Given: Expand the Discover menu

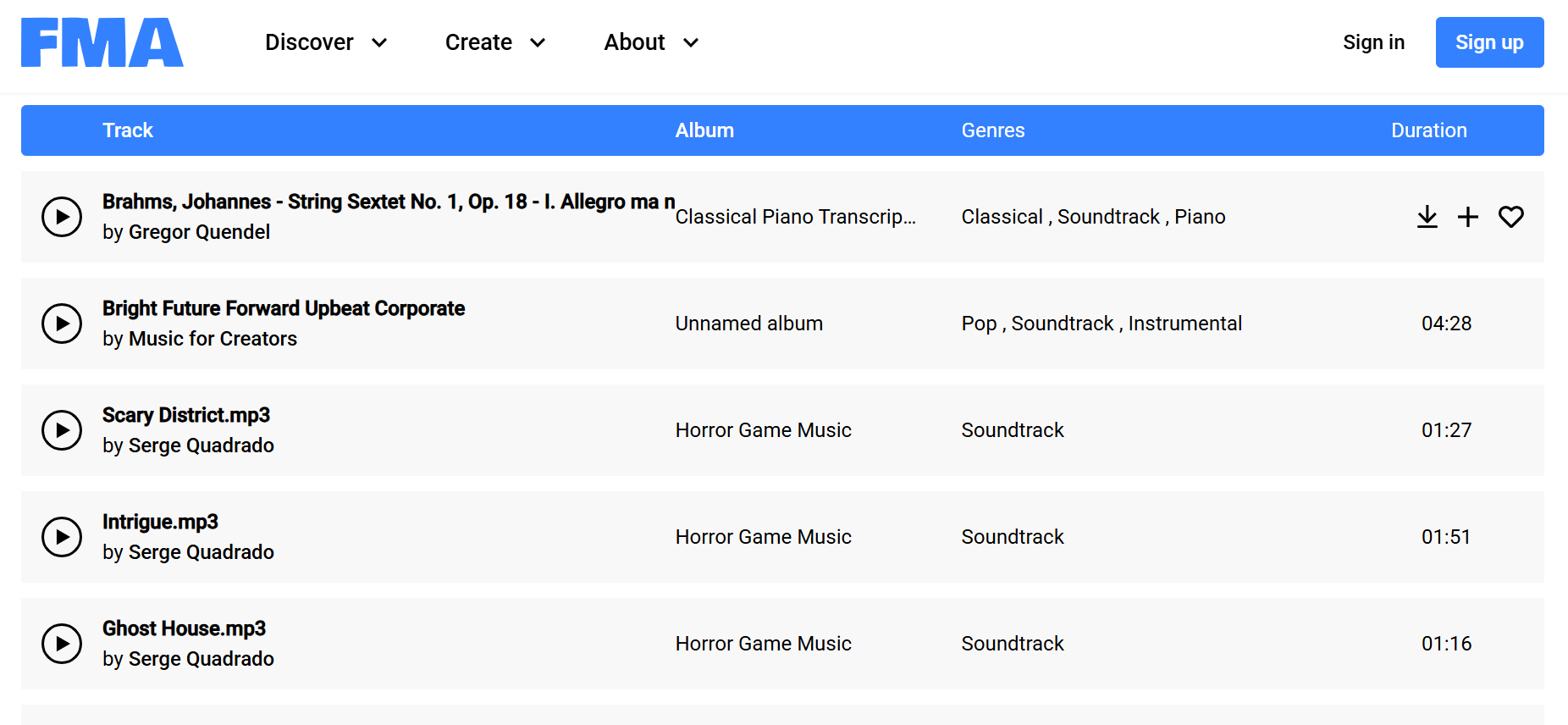Looking at the screenshot, I should coord(326,42).
